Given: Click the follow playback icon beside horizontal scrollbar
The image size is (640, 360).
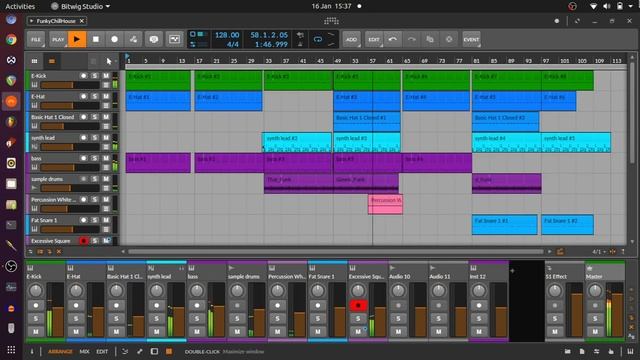Looking at the screenshot, I should click(x=560, y=251).
